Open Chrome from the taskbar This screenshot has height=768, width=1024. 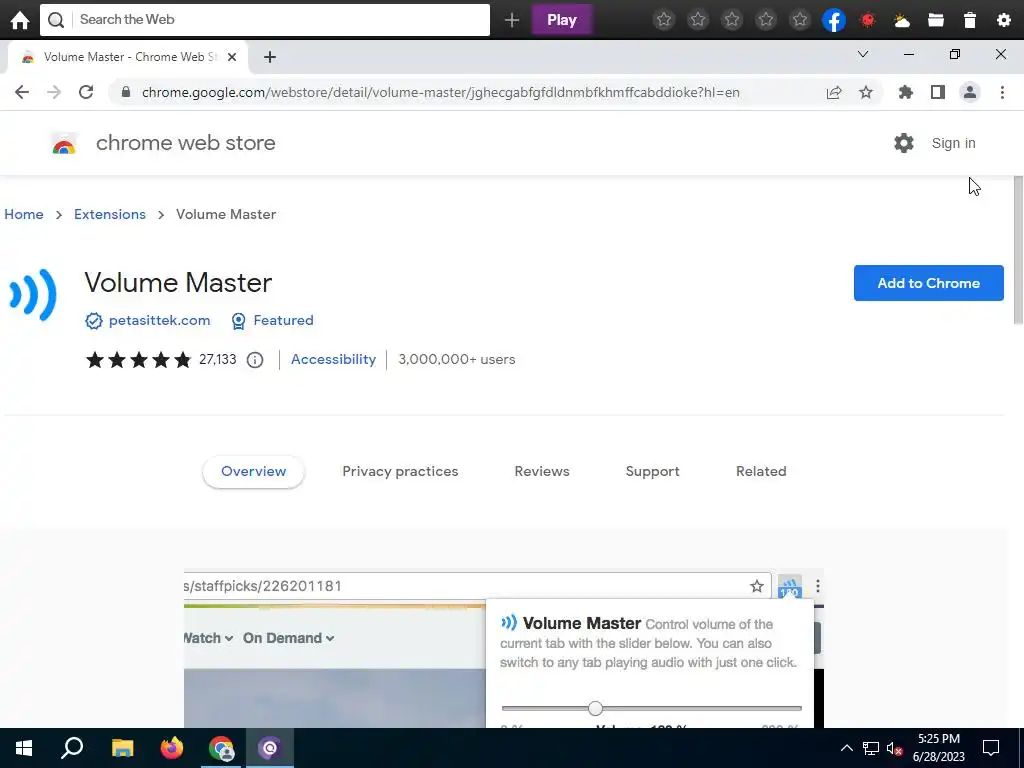tap(221, 748)
